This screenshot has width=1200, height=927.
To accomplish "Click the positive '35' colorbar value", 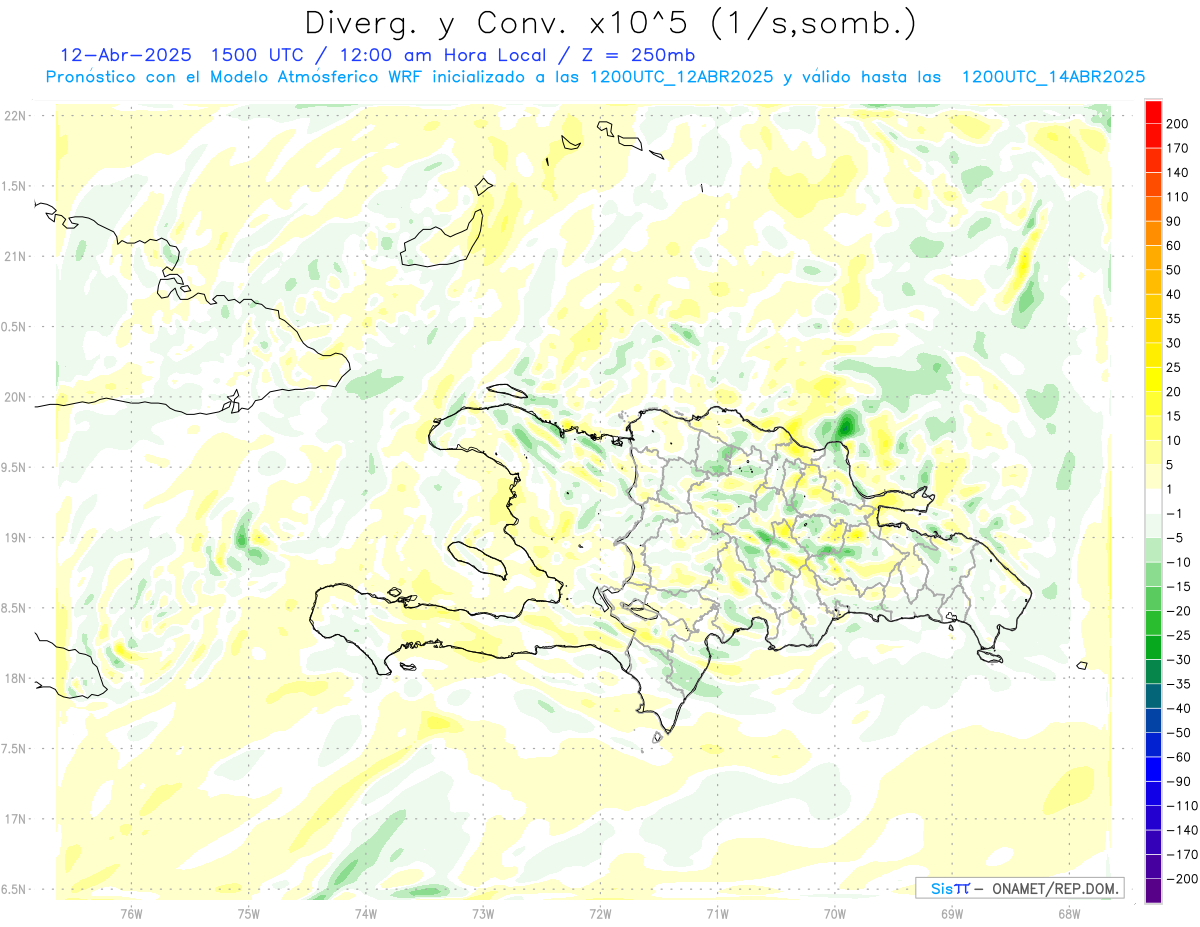I will [1176, 319].
